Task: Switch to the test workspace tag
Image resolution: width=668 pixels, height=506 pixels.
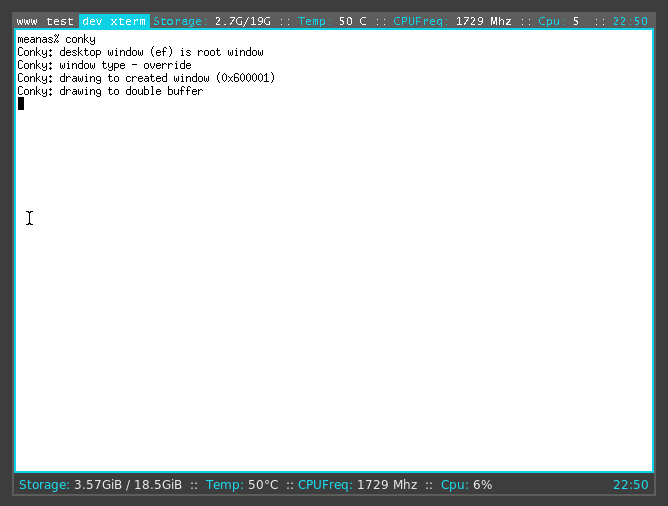Action: 60,21
